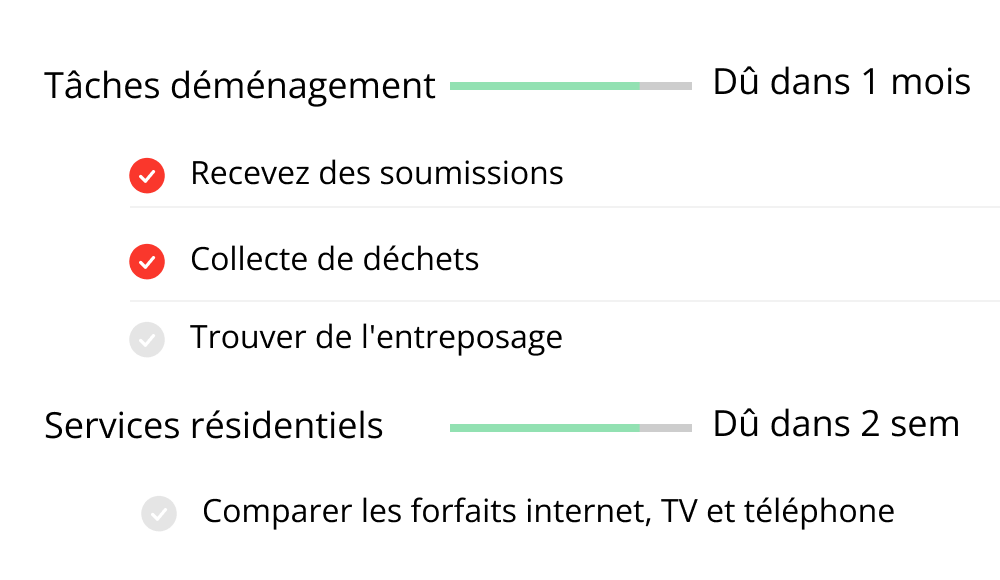Uncheck the Collecte de déchets red checkmark

tap(147, 262)
